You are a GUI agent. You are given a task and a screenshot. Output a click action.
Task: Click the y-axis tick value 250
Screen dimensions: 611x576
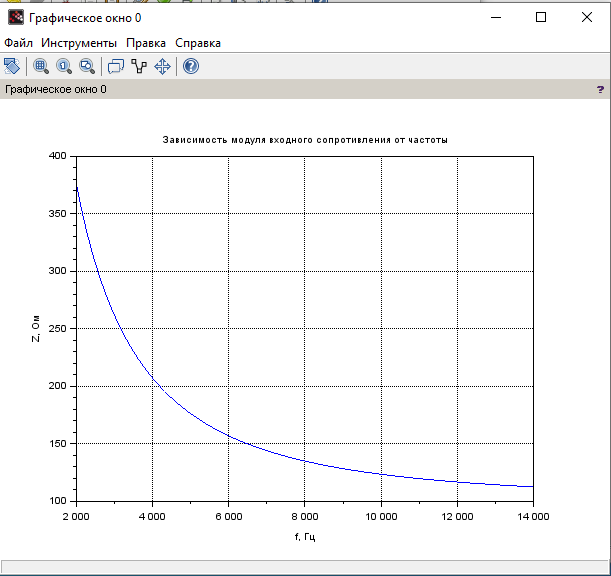(x=58, y=328)
